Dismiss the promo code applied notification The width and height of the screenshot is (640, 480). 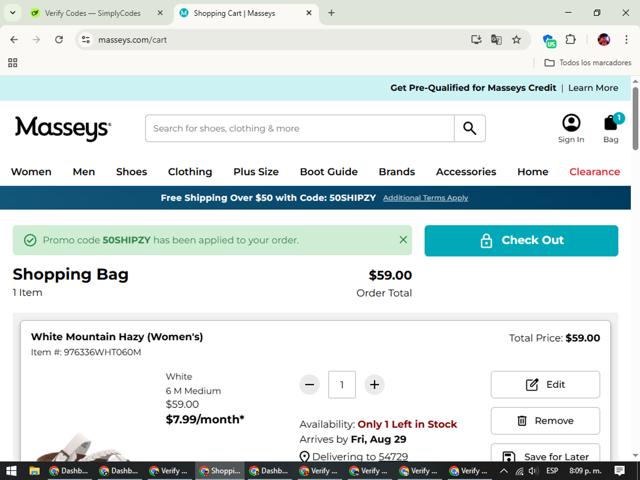coord(403,240)
